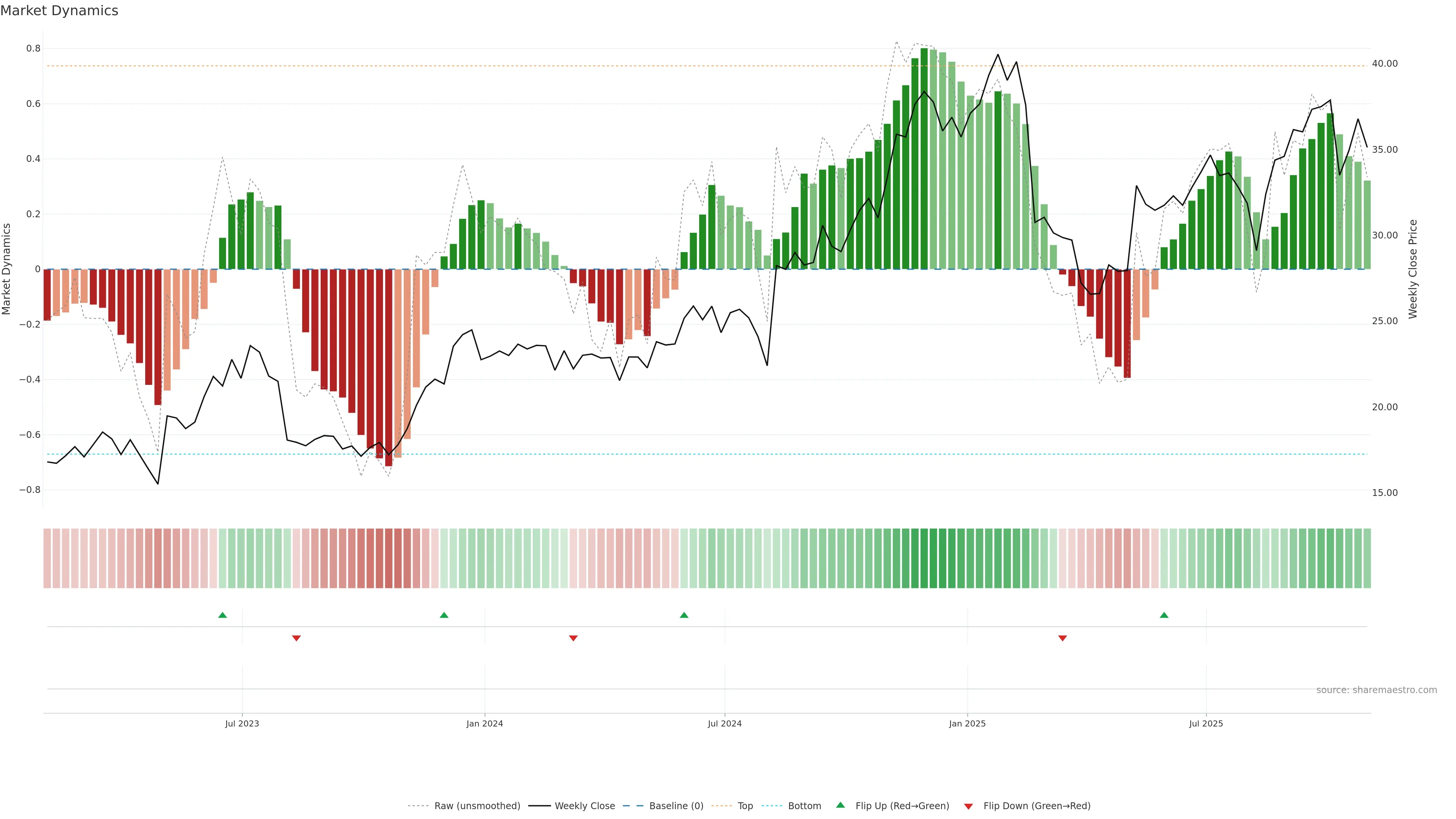This screenshot has height=819, width=1456.
Task: Click the green flip-up triangle before Jan 2024
Action: (x=444, y=615)
